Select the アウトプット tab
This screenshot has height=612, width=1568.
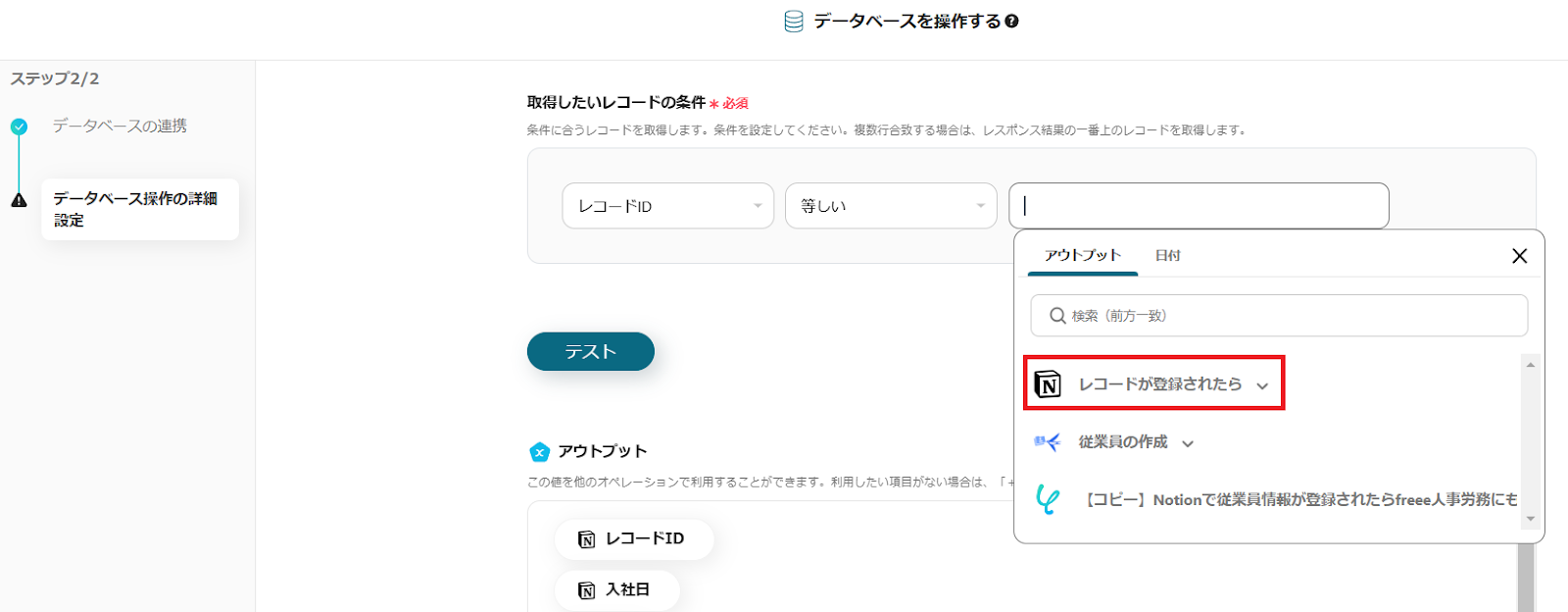[1082, 255]
